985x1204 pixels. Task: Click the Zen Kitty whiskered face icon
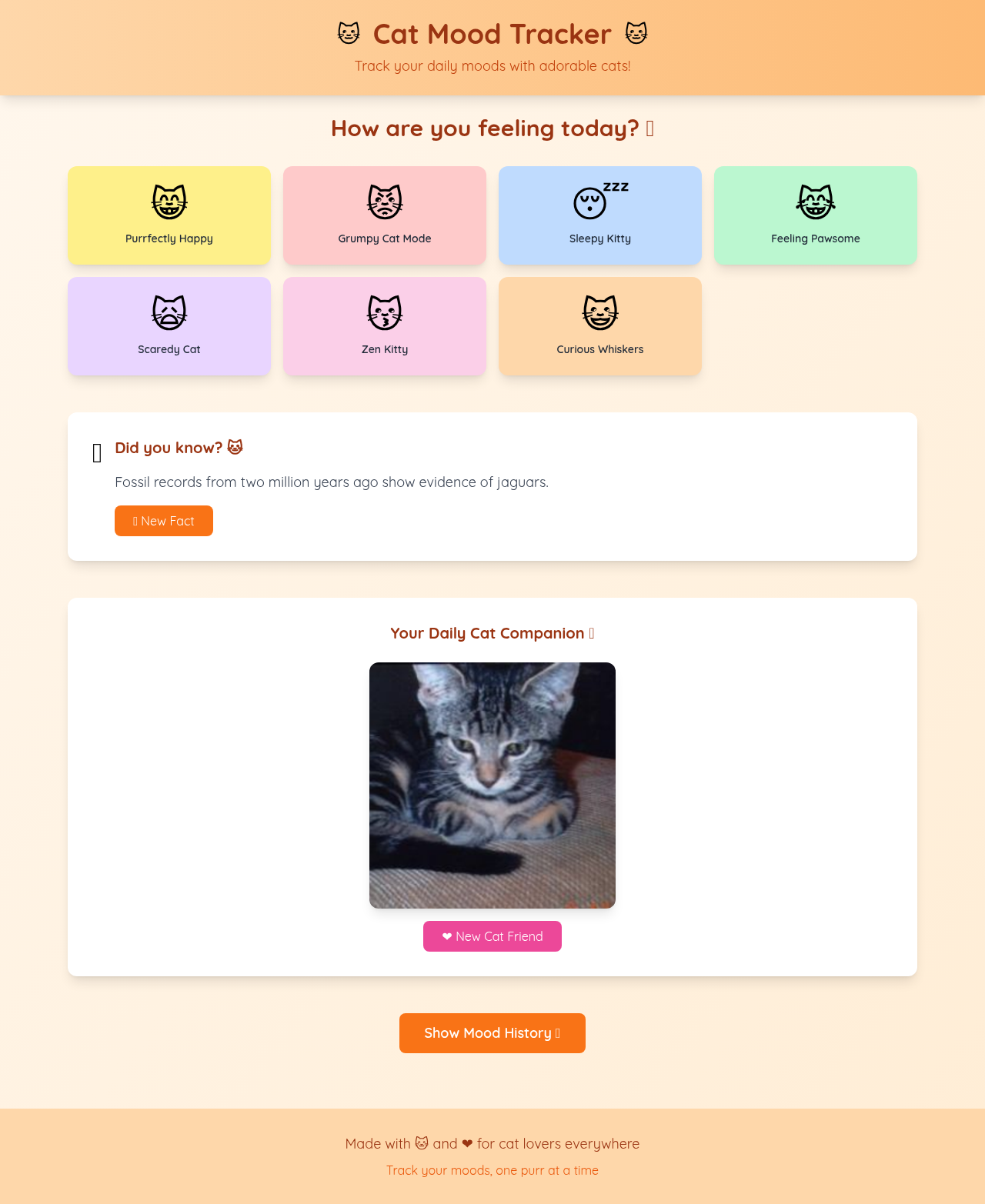384,312
